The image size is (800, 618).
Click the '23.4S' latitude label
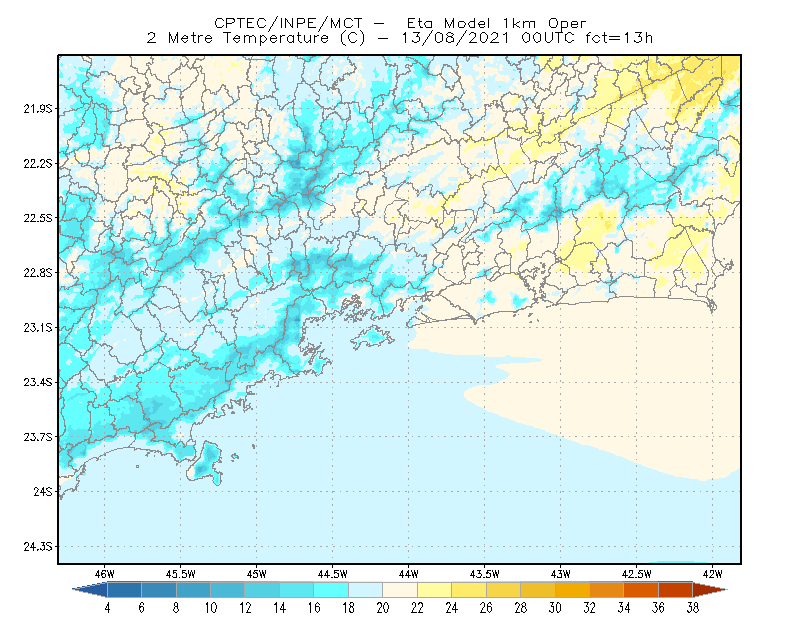[38, 382]
